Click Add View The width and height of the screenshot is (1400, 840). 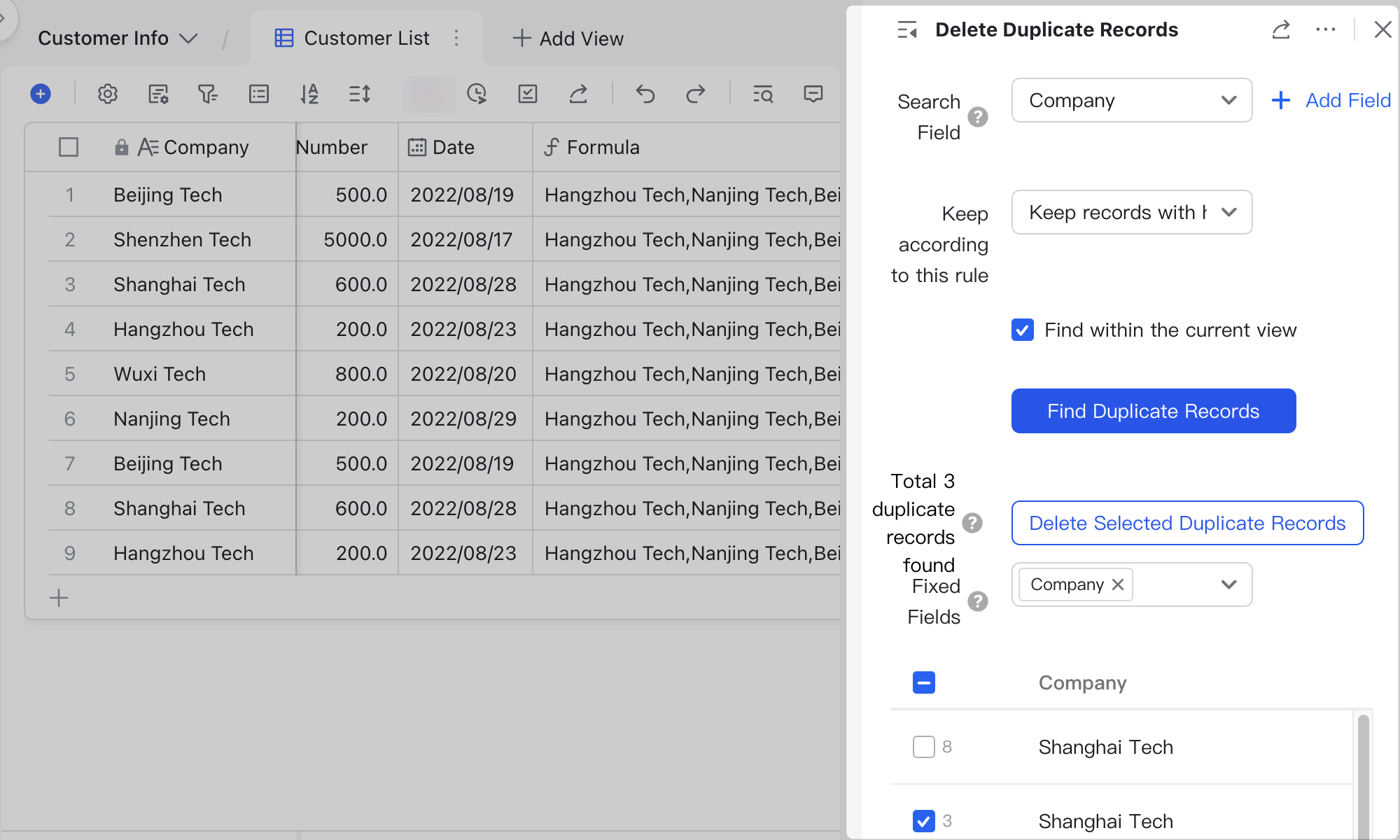[568, 38]
